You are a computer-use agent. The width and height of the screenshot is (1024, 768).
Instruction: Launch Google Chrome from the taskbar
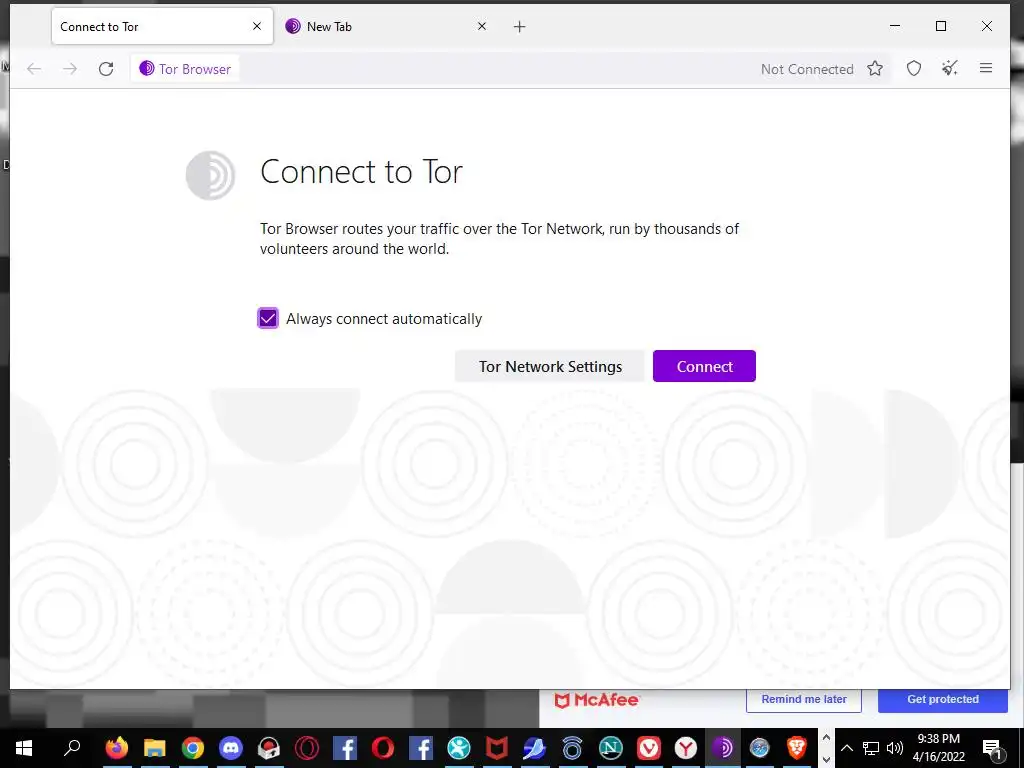click(x=193, y=748)
